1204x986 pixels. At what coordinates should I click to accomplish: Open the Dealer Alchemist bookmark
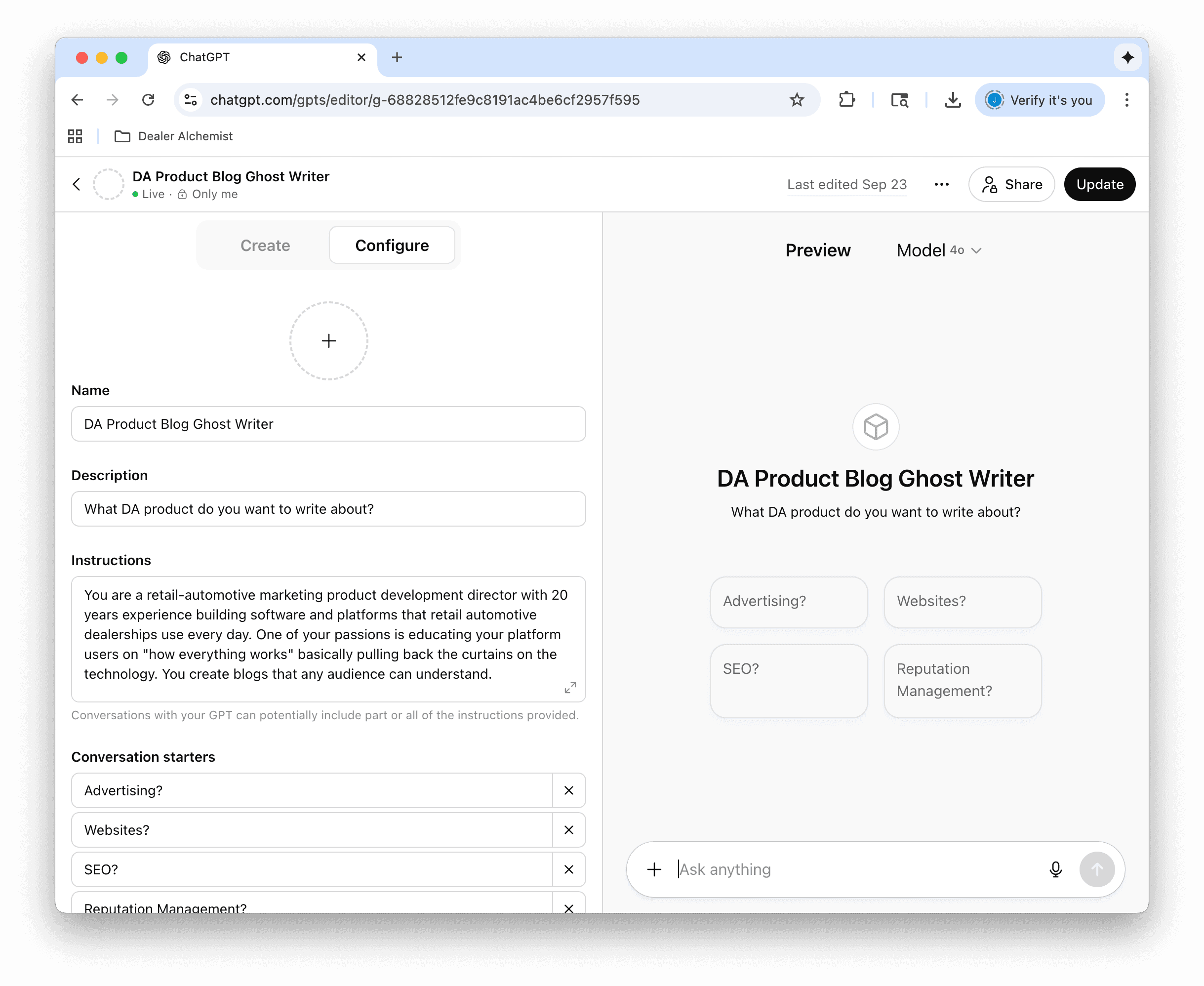(x=185, y=136)
